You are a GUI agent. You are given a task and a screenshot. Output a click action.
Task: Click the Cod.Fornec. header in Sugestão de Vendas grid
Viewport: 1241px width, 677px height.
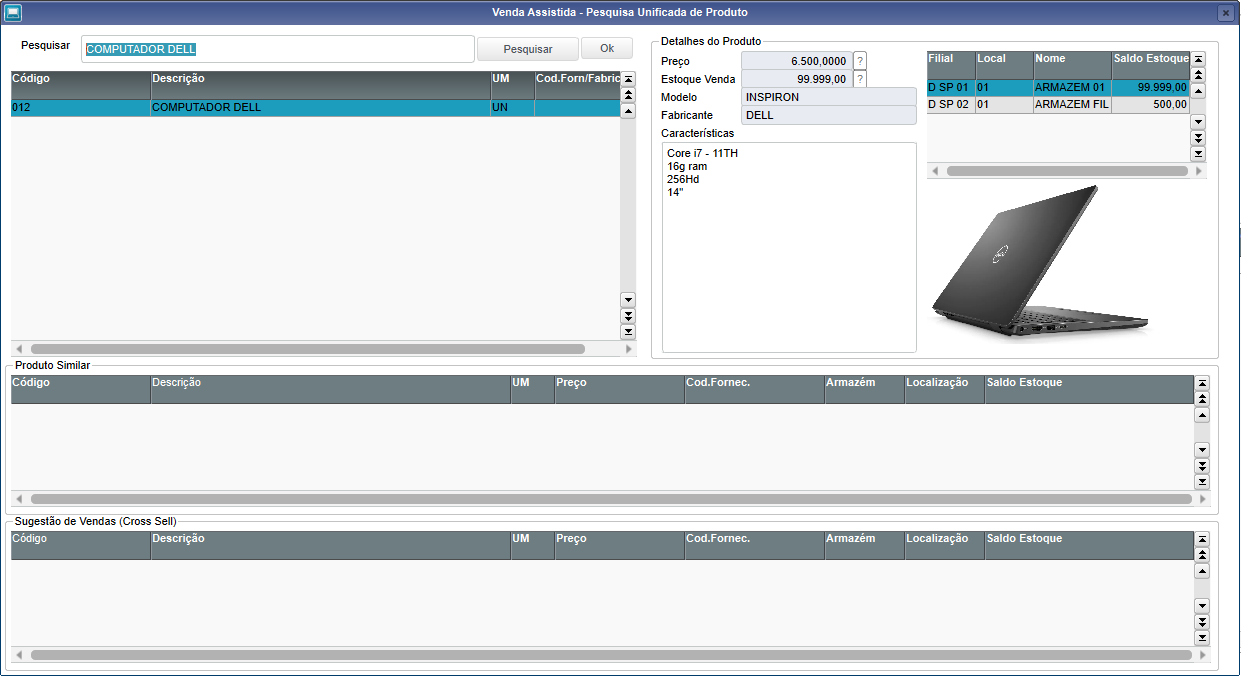(754, 545)
